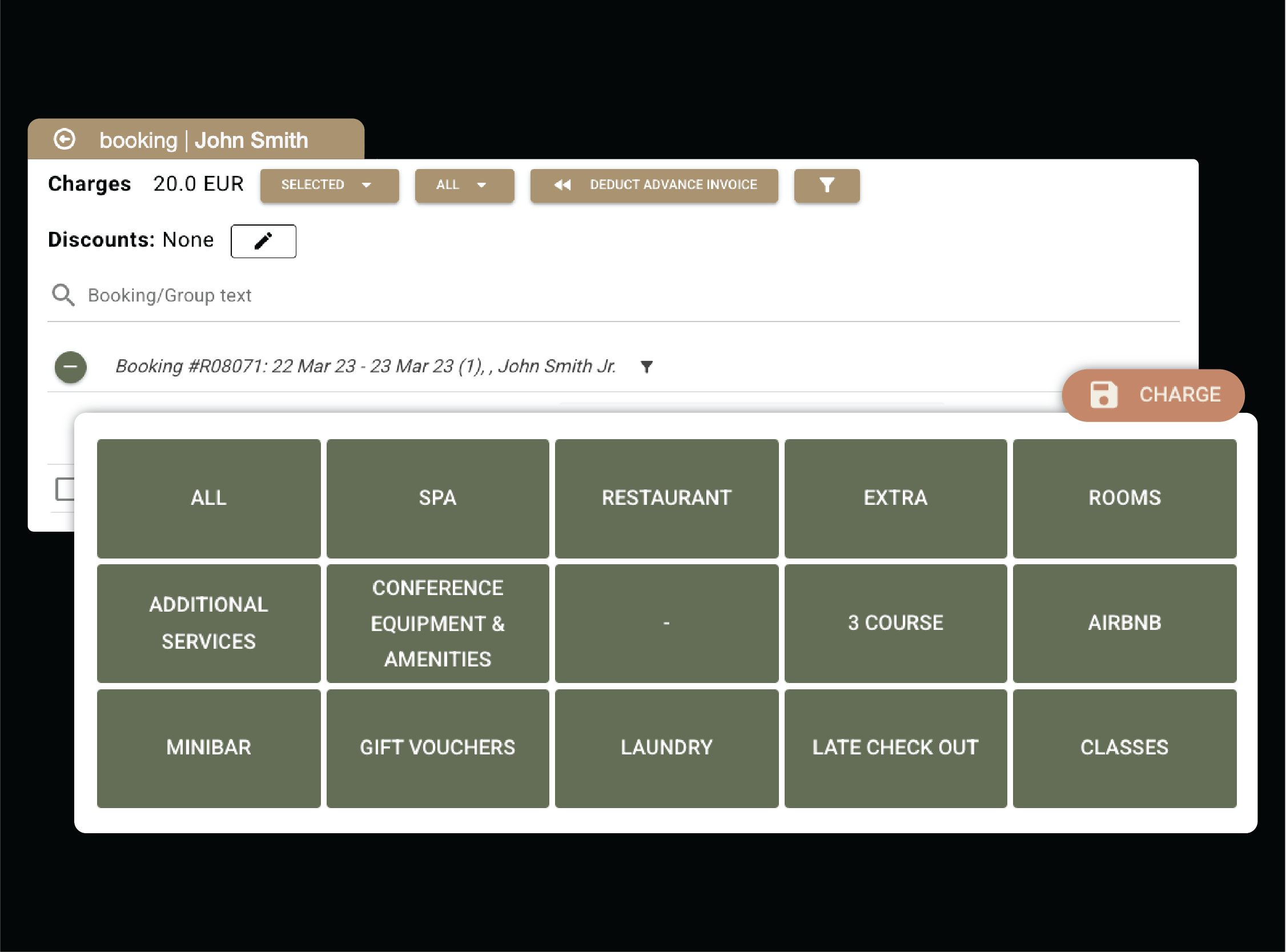The height and width of the screenshot is (952, 1286).
Task: Select the 3 COURSE category tile
Action: click(x=895, y=623)
